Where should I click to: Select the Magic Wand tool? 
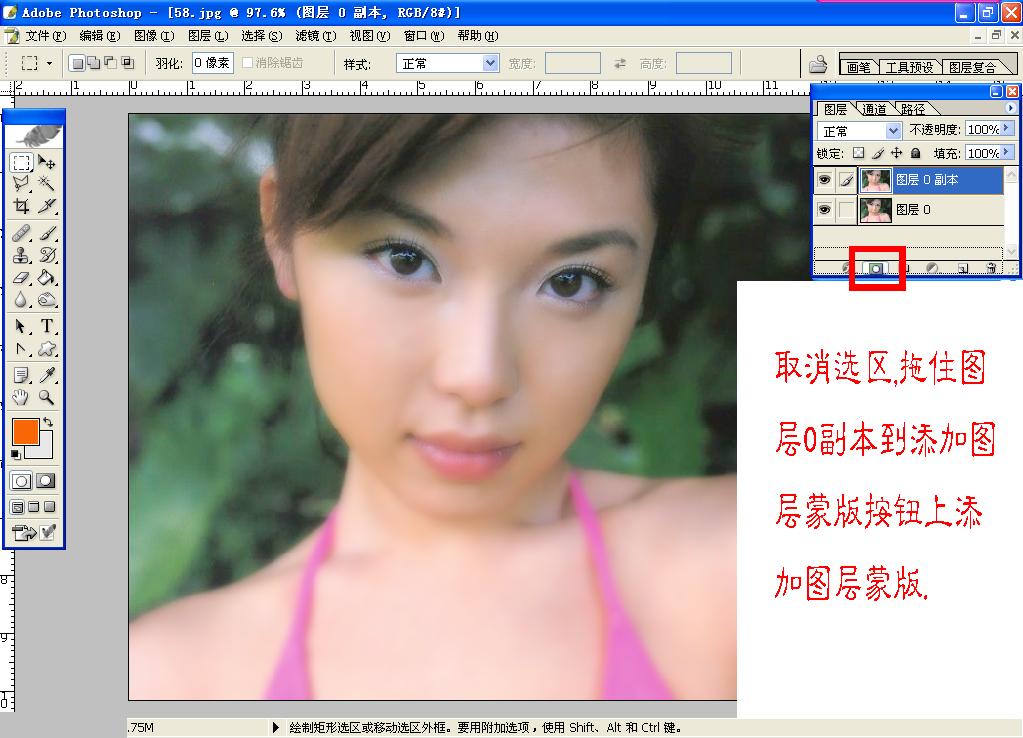pyautogui.click(x=46, y=184)
